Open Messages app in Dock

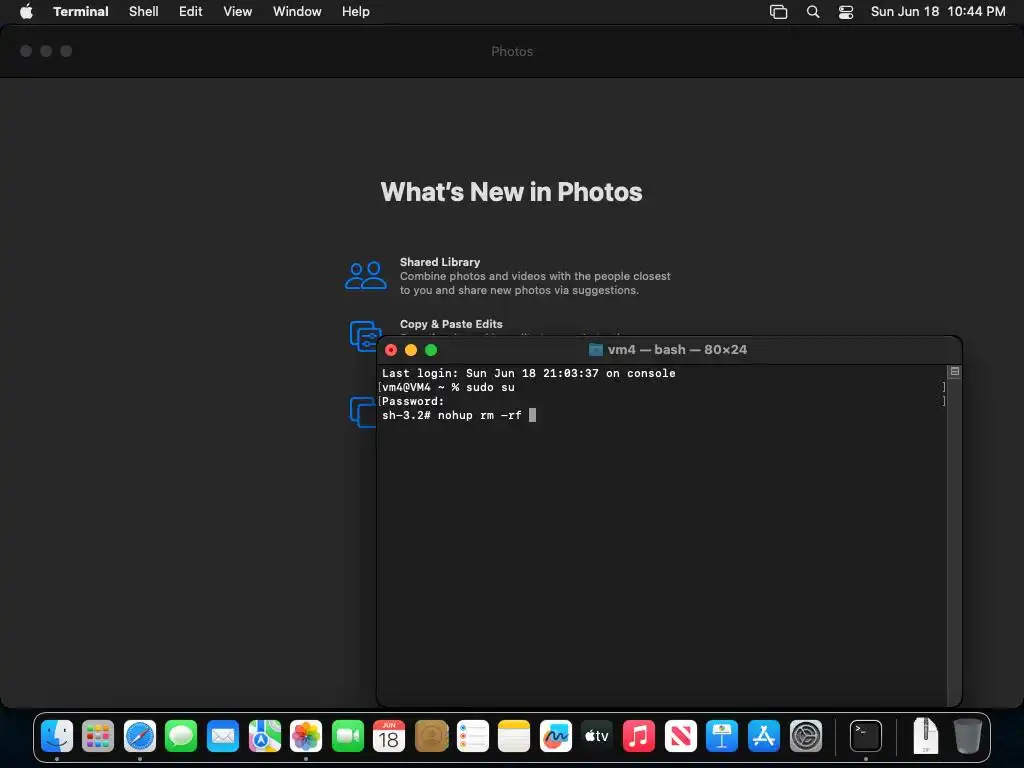coord(181,736)
